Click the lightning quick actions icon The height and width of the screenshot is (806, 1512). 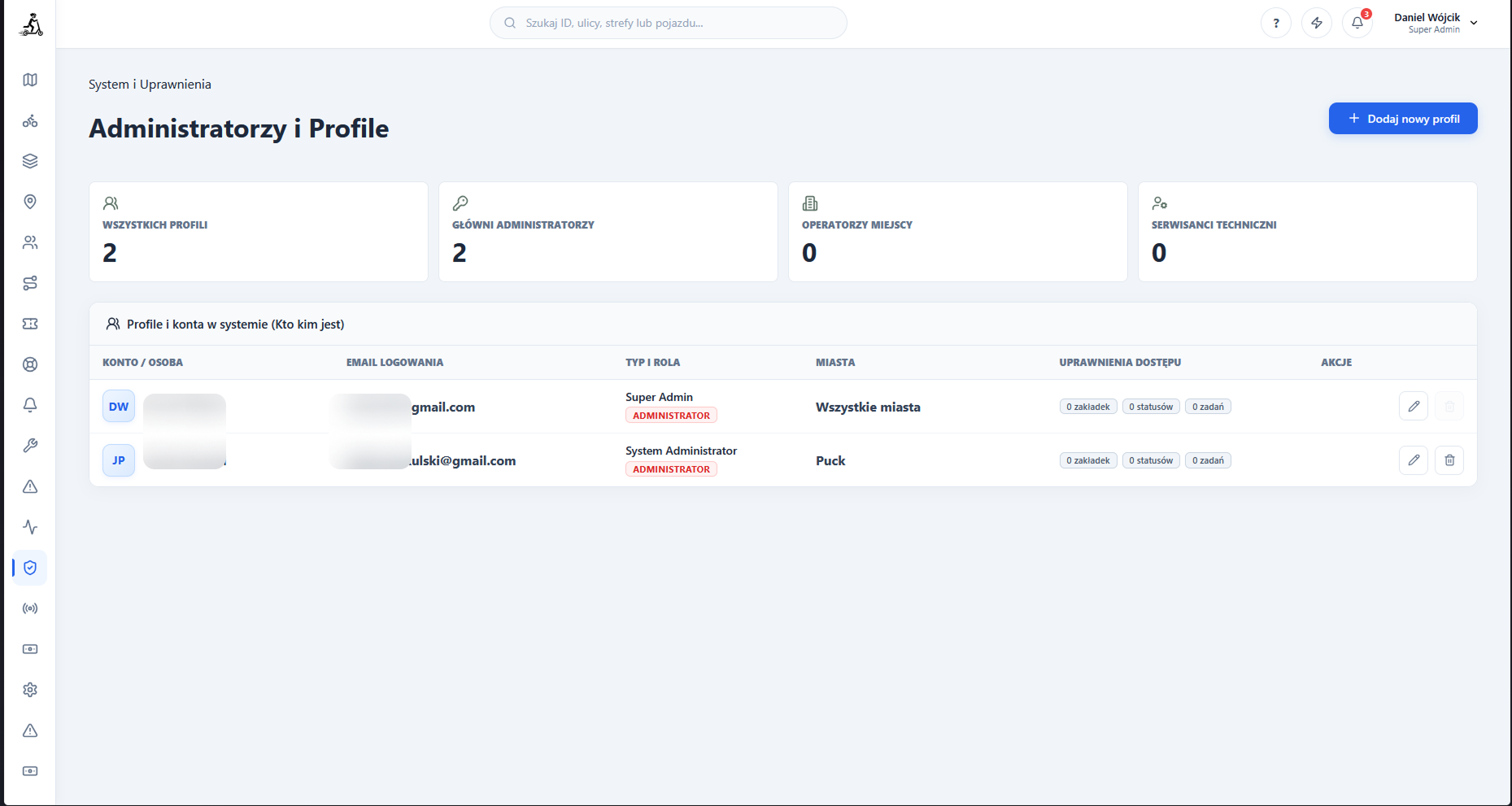[1317, 23]
